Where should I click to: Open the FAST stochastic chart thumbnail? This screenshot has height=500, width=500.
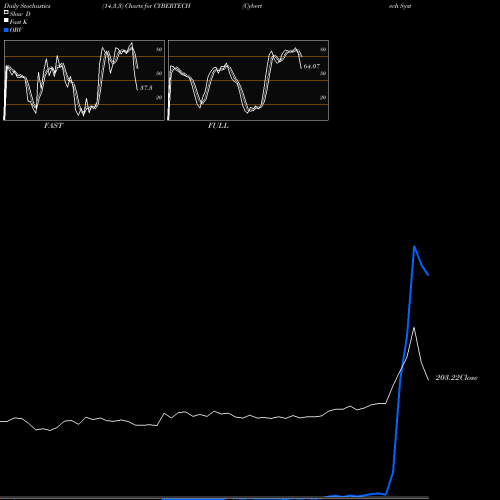pyautogui.click(x=84, y=80)
